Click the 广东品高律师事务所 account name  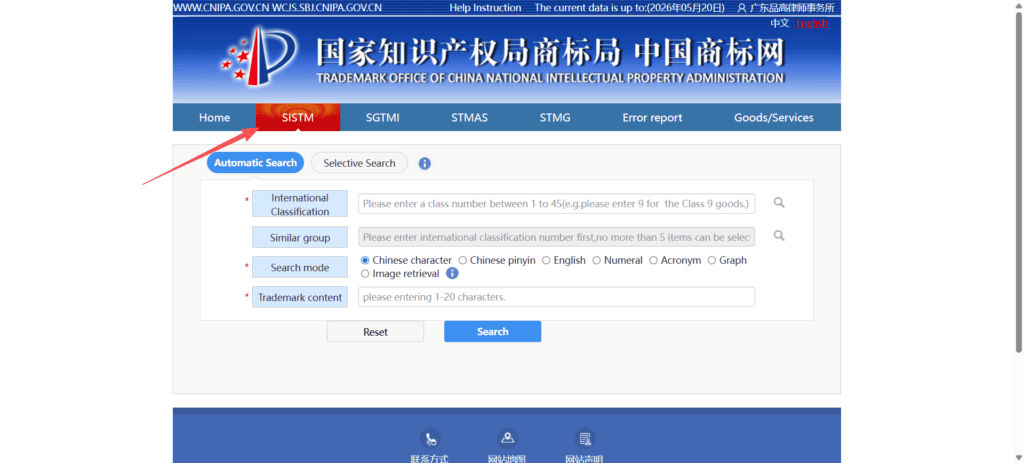(792, 8)
